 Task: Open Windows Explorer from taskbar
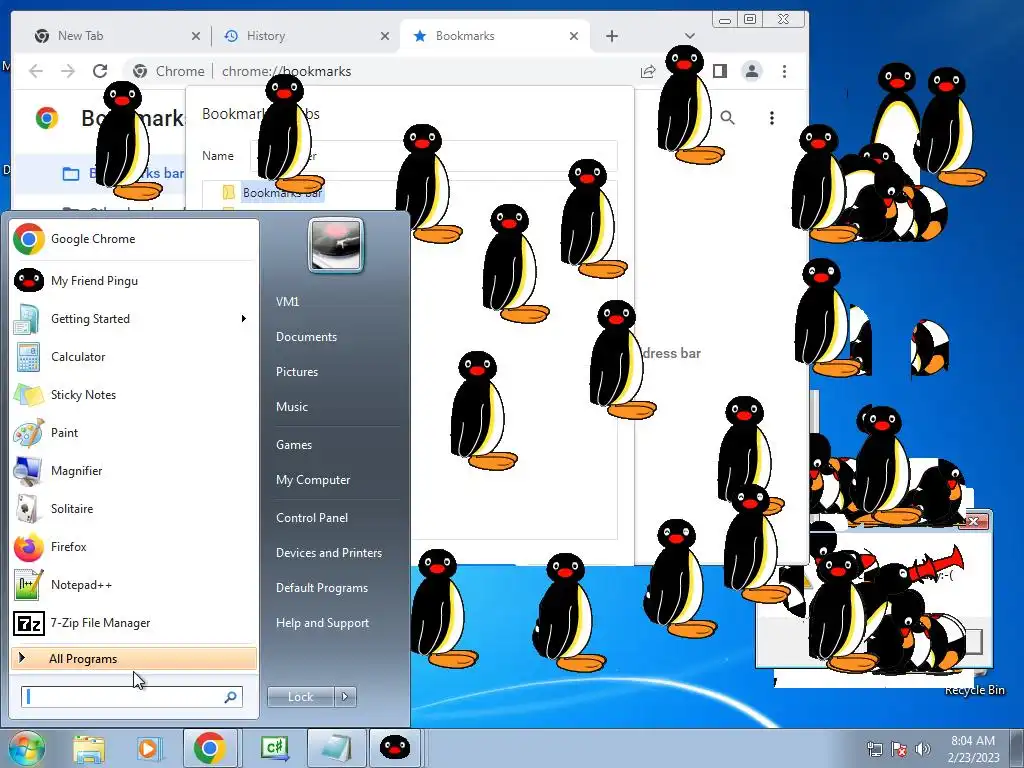pyautogui.click(x=89, y=748)
